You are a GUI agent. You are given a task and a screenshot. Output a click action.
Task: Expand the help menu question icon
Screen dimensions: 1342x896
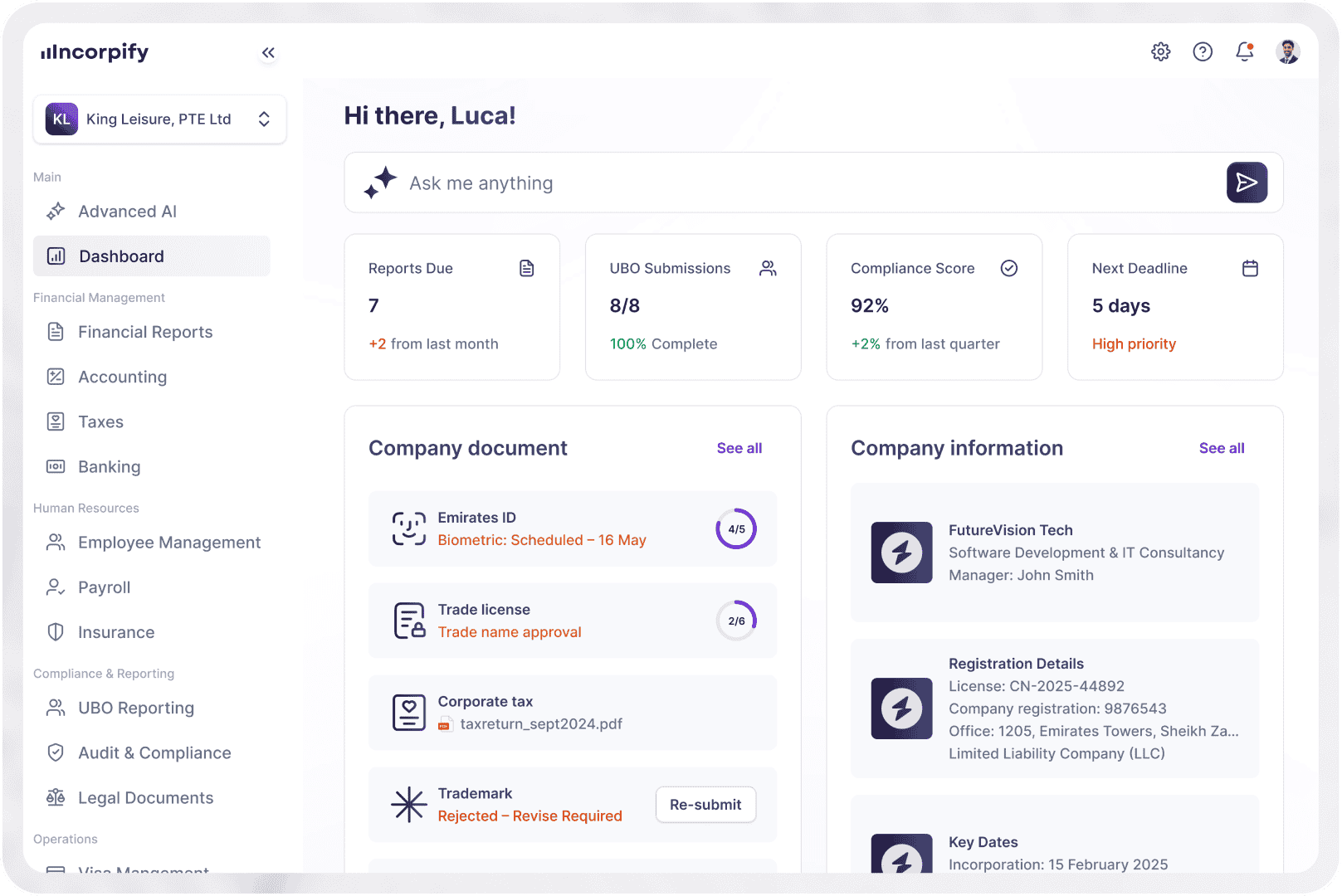coord(1203,51)
